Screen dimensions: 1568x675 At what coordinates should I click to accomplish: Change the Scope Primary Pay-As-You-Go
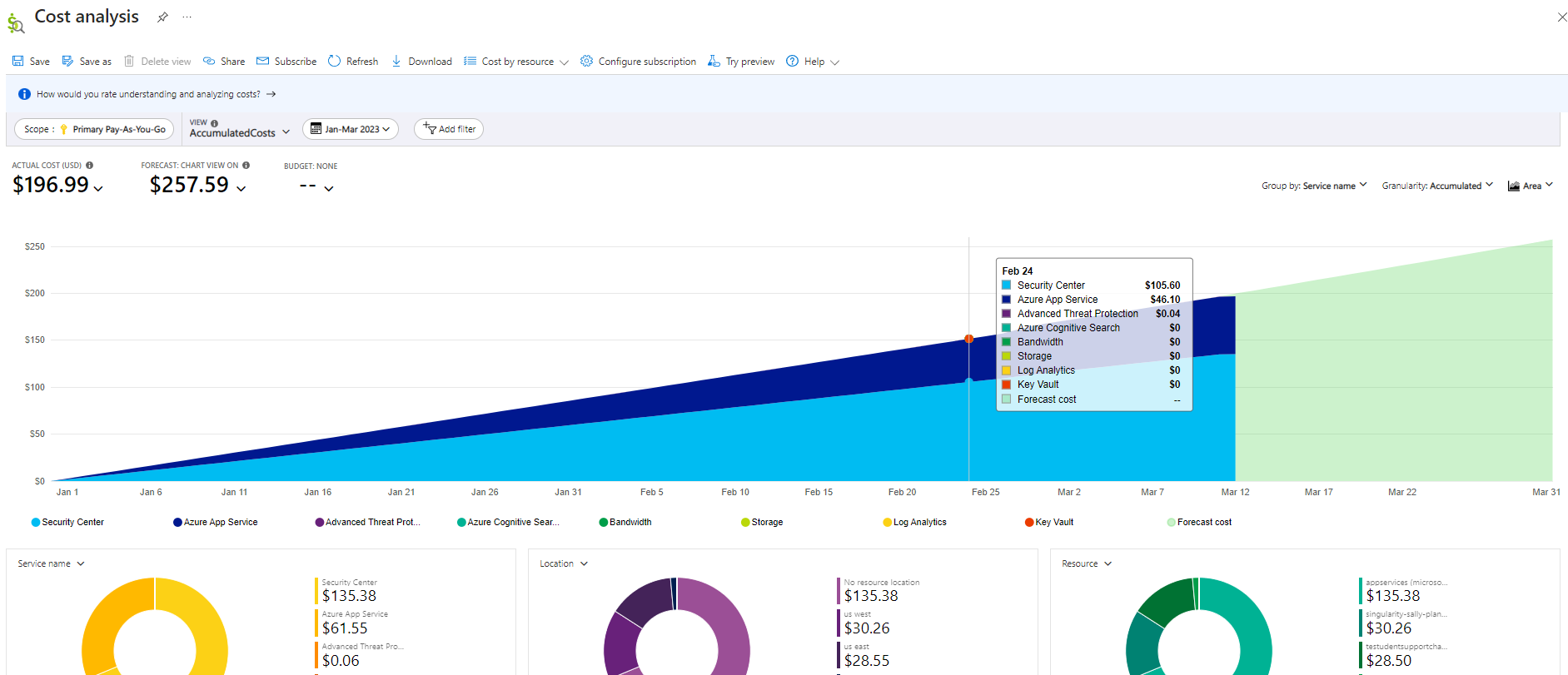pyautogui.click(x=95, y=129)
